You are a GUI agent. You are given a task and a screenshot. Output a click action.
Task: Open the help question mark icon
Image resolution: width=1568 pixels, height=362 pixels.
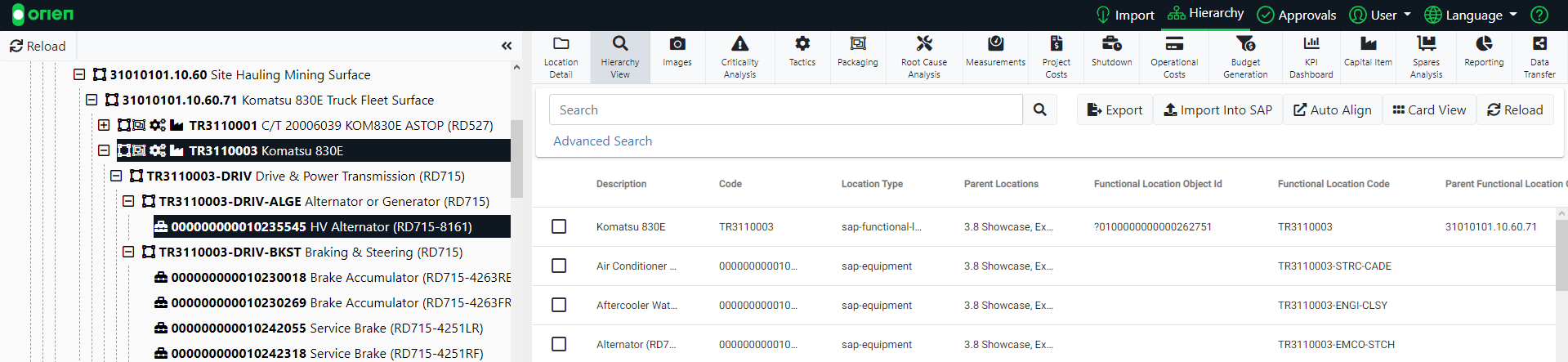pyautogui.click(x=1539, y=15)
